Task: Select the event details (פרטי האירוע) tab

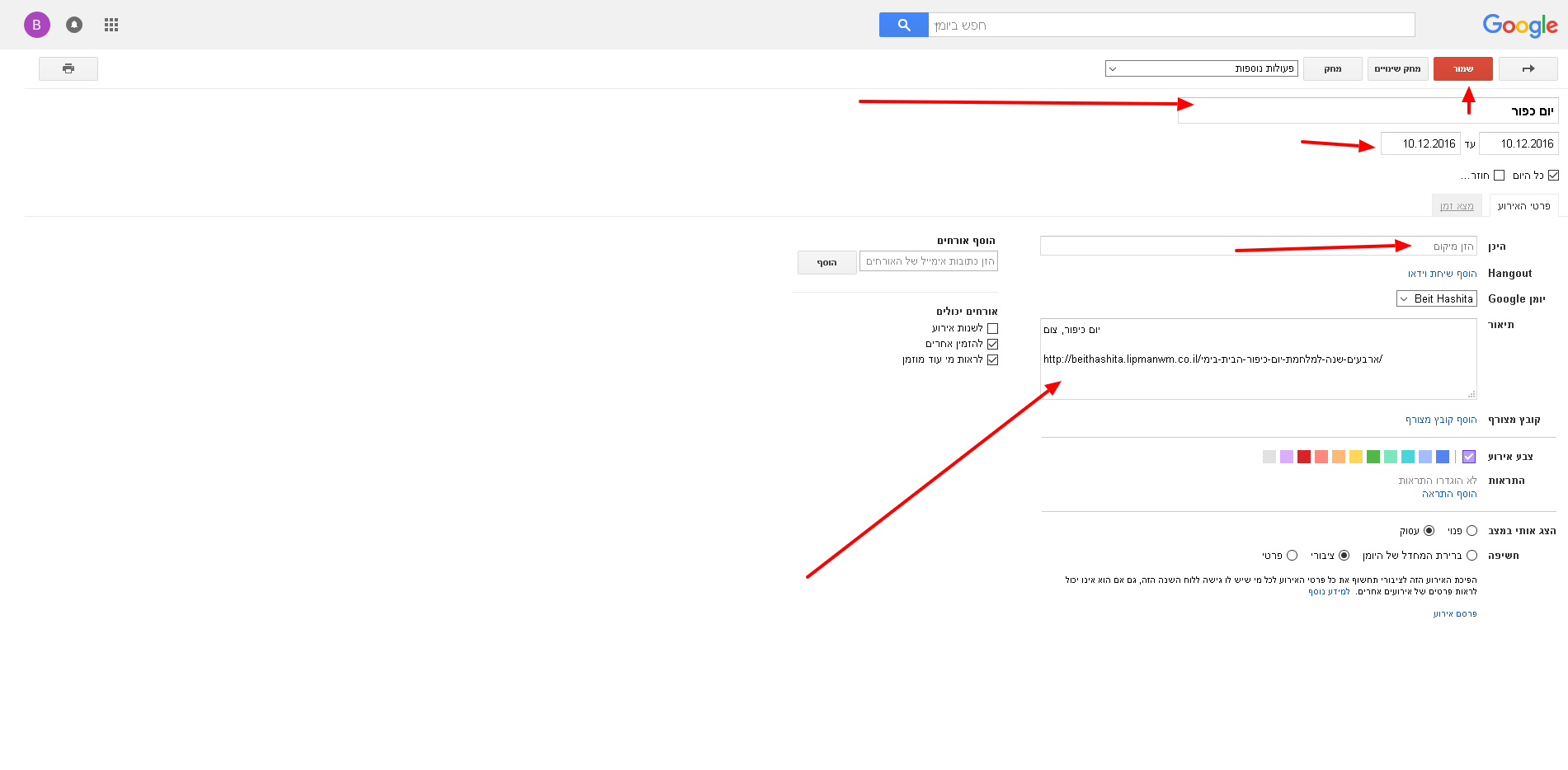Action: point(1523,206)
